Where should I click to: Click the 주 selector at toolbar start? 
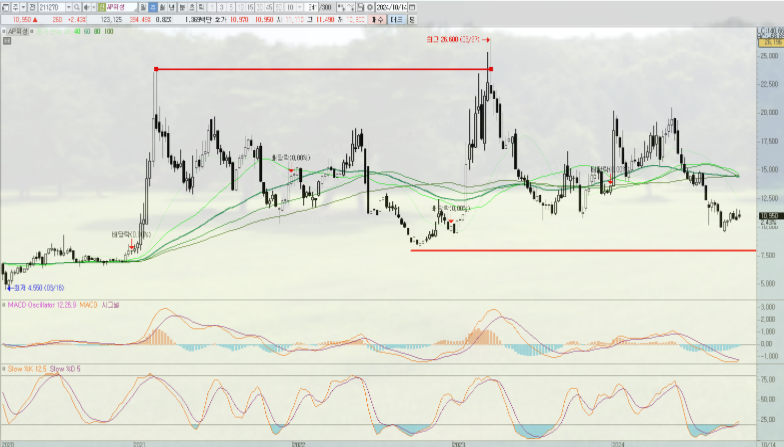pyautogui.click(x=16, y=8)
